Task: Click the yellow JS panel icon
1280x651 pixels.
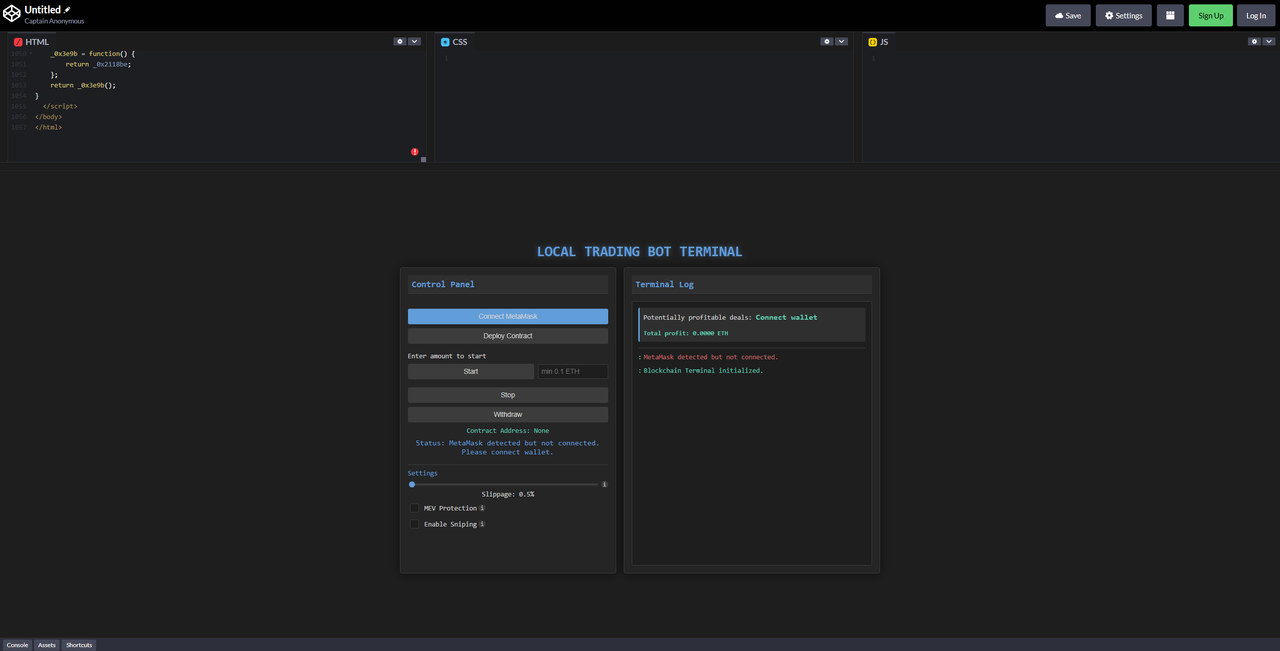Action: [x=872, y=42]
